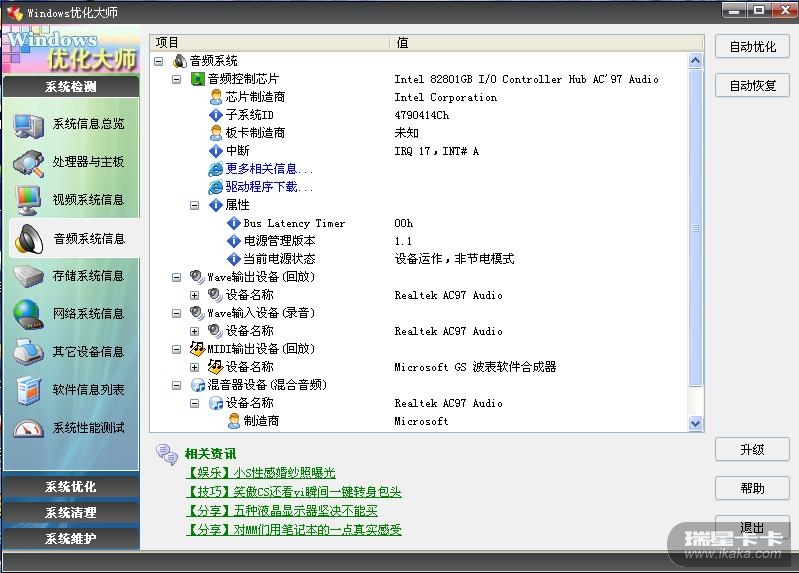Expand 设备名称 under Wave输入设备
The height and width of the screenshot is (573, 799).
tap(194, 331)
